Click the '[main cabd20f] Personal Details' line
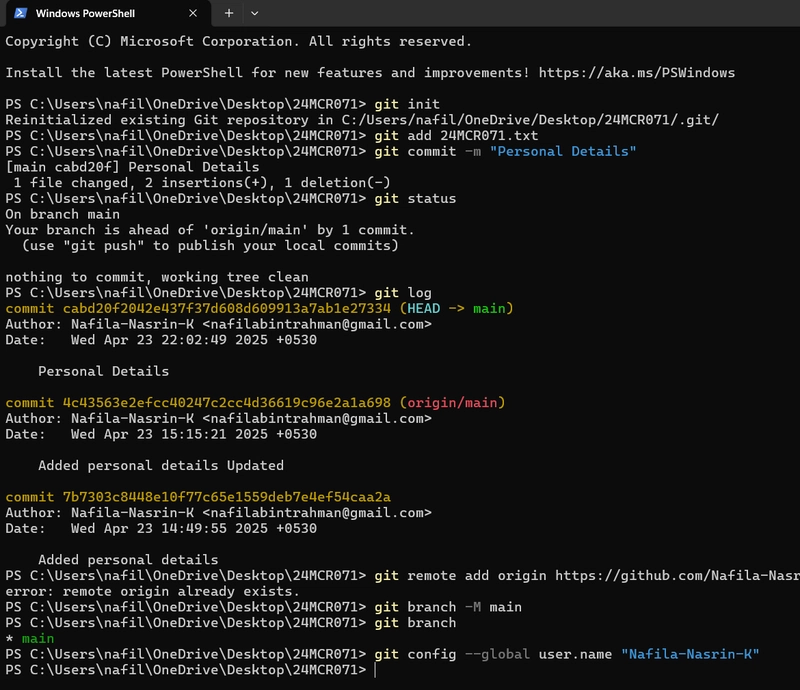This screenshot has height=690, width=800. pos(132,167)
